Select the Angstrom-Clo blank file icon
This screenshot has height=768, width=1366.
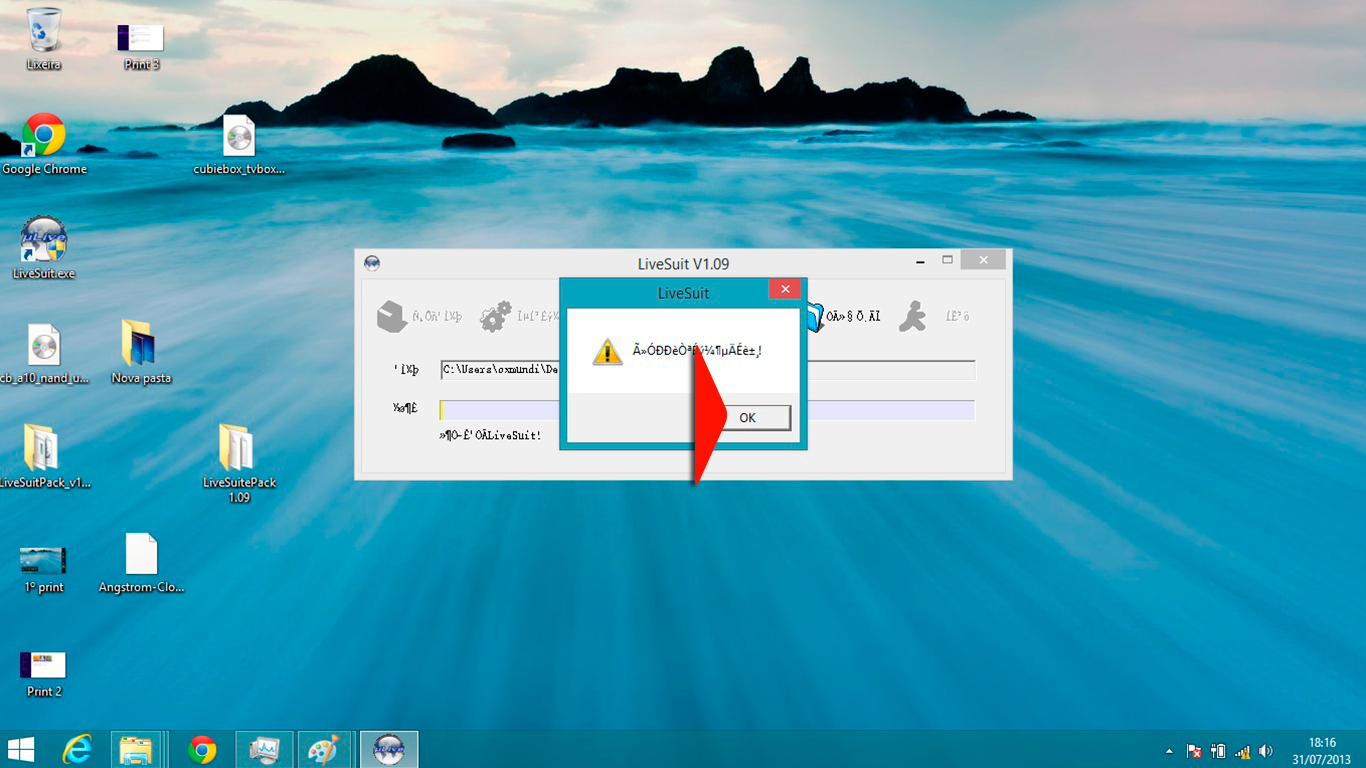(141, 563)
